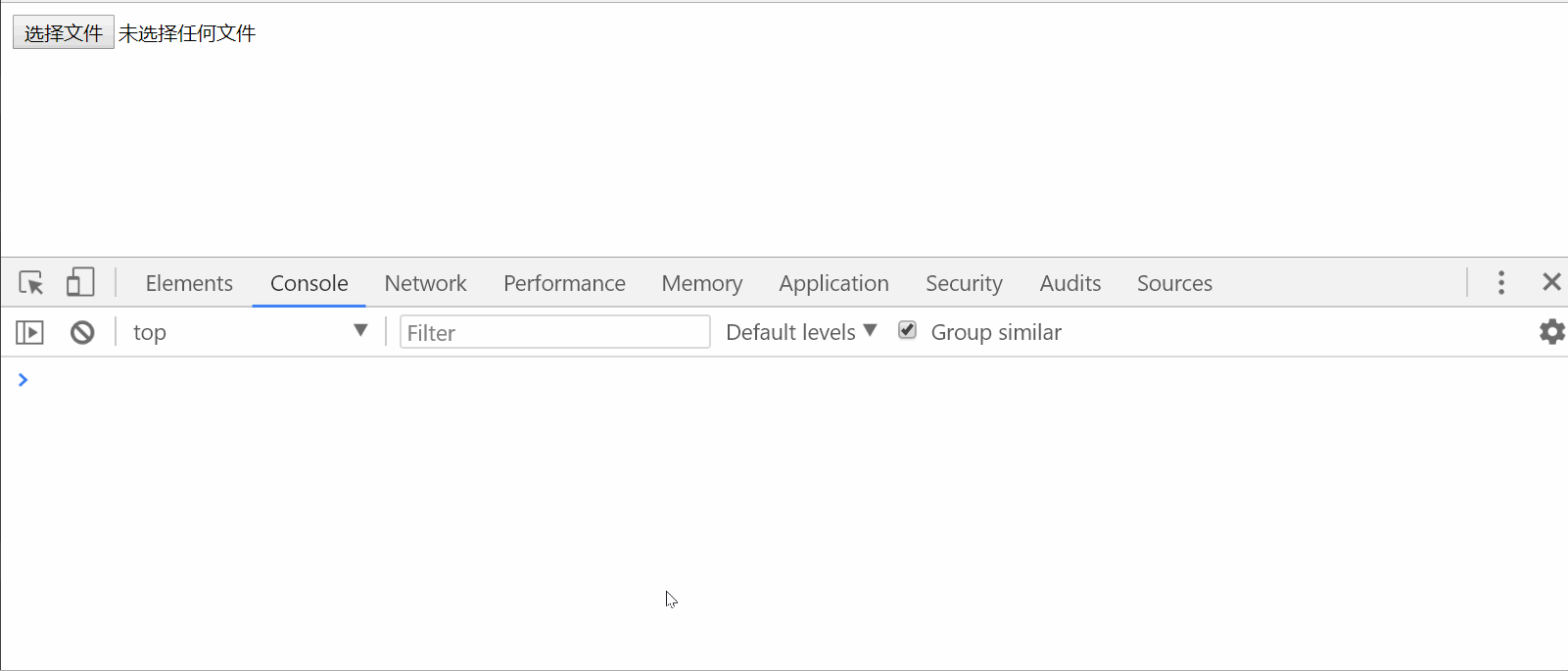Switch to the Elements tab
This screenshot has width=1568, height=671.
tap(189, 283)
